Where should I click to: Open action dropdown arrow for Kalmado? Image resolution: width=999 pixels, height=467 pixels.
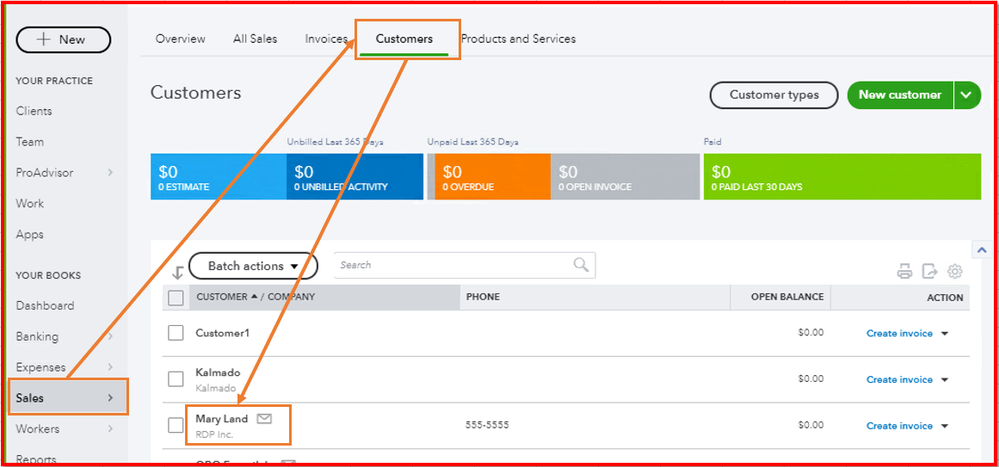pos(945,380)
